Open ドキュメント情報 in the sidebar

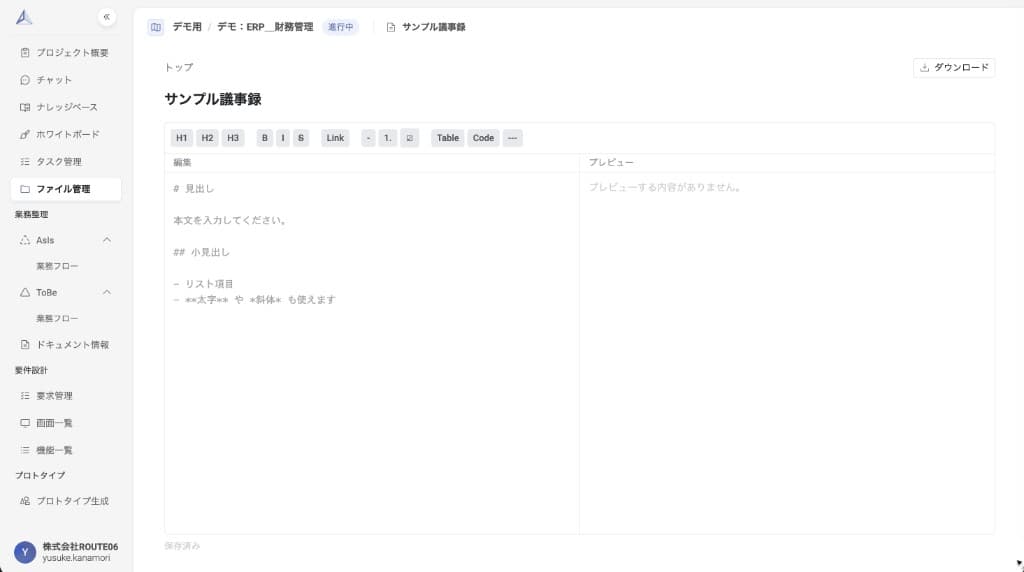66,345
